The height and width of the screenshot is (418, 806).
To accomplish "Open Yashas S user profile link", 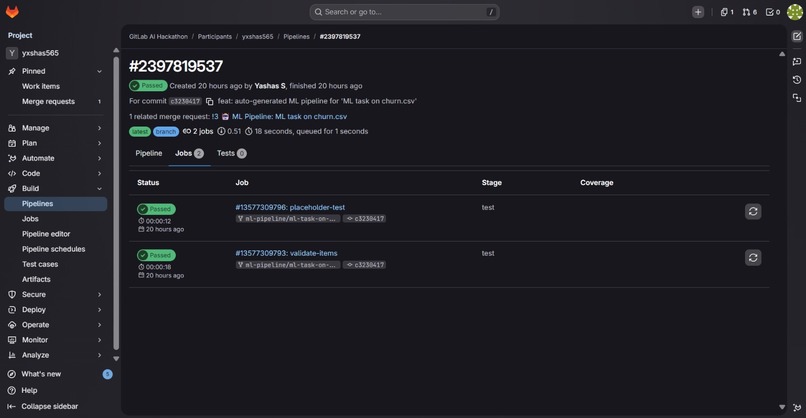I will [x=270, y=86].
